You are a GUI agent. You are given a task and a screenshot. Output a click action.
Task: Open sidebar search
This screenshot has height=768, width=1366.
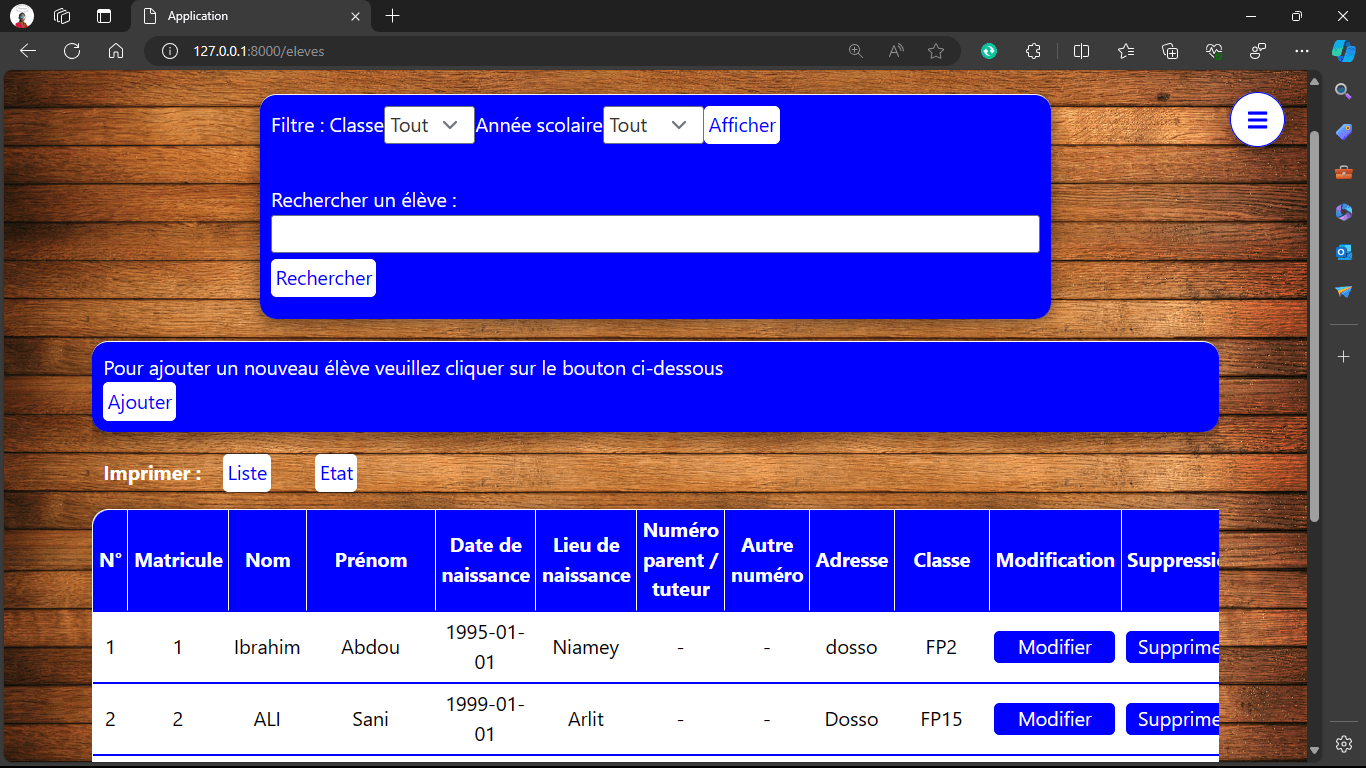tap(1344, 91)
